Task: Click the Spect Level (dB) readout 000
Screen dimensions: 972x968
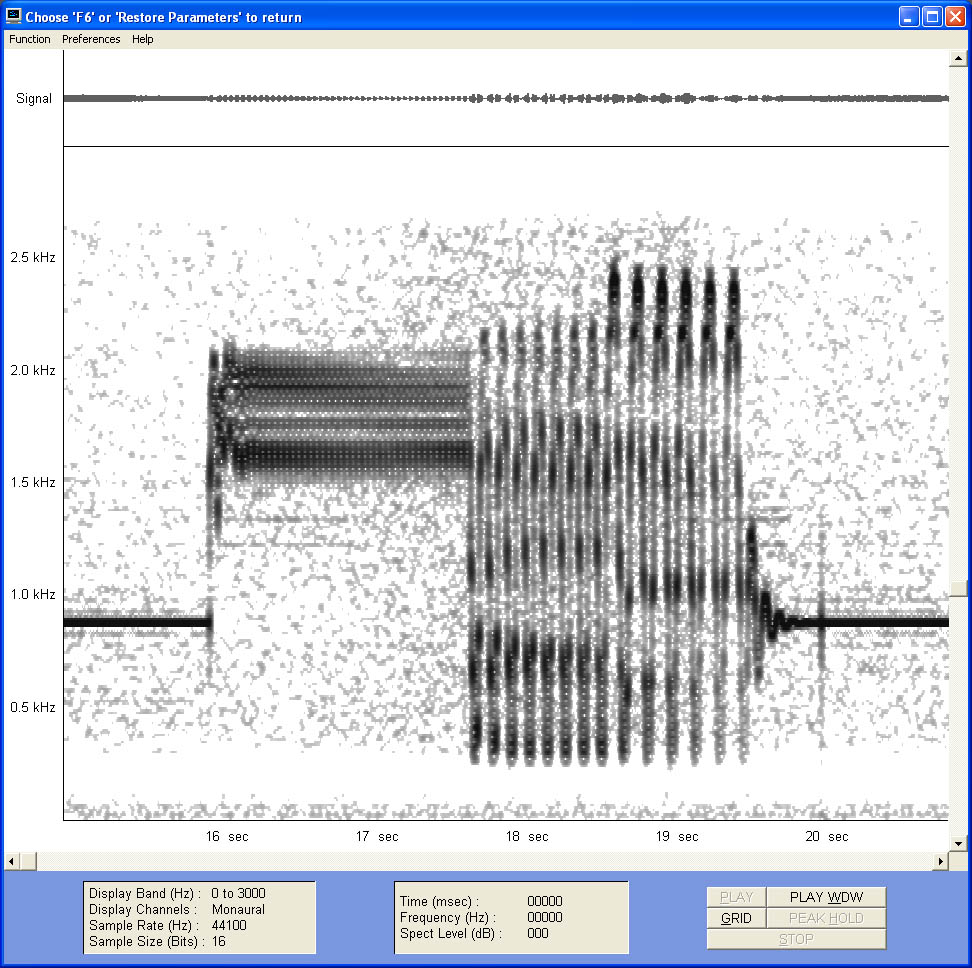Action: 537,933
